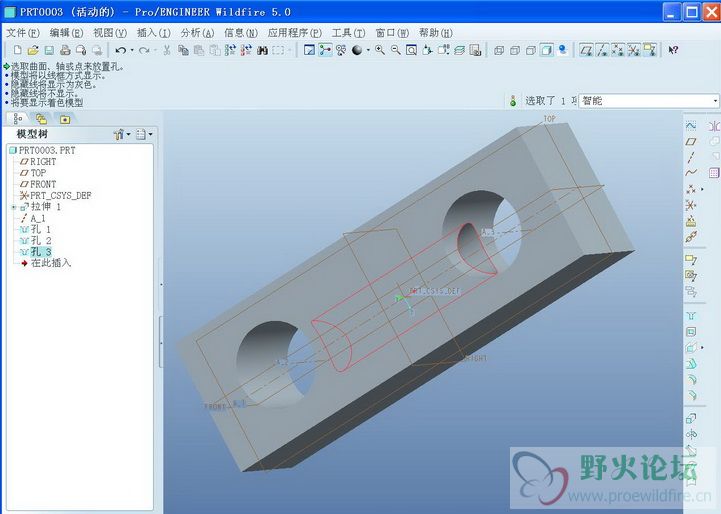Open the undo history dropdown arrow
The width and height of the screenshot is (721, 514).
(132, 50)
